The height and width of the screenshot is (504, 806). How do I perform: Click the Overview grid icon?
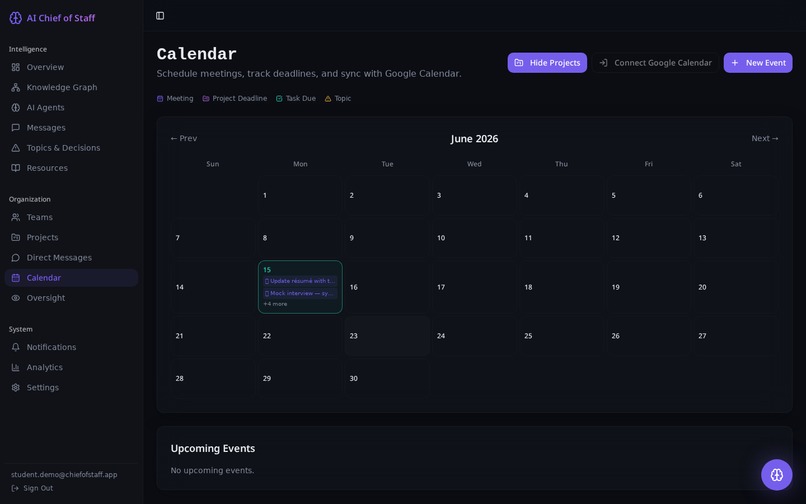16,67
